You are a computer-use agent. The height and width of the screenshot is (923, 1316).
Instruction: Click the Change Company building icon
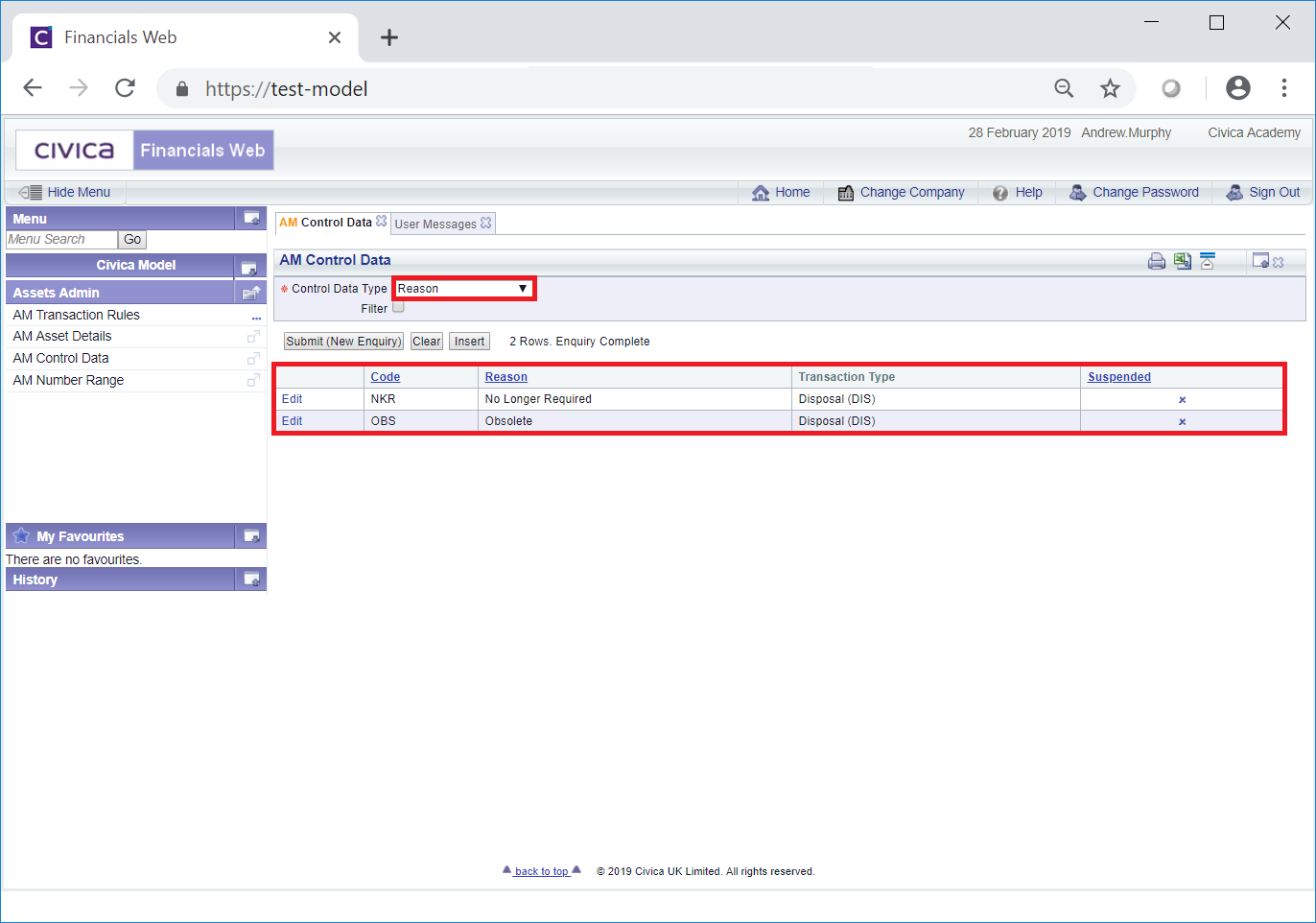pos(845,193)
